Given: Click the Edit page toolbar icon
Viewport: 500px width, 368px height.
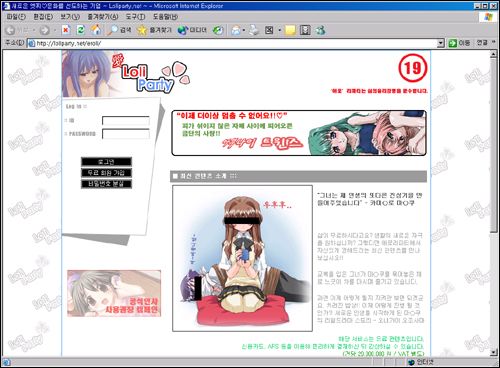Looking at the screenshot, I should [269, 30].
